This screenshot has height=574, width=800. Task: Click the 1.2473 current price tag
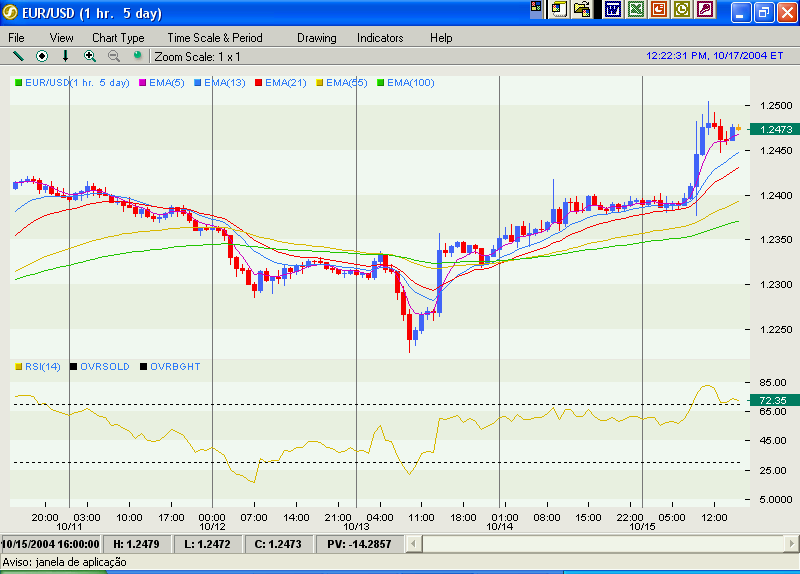(x=776, y=130)
